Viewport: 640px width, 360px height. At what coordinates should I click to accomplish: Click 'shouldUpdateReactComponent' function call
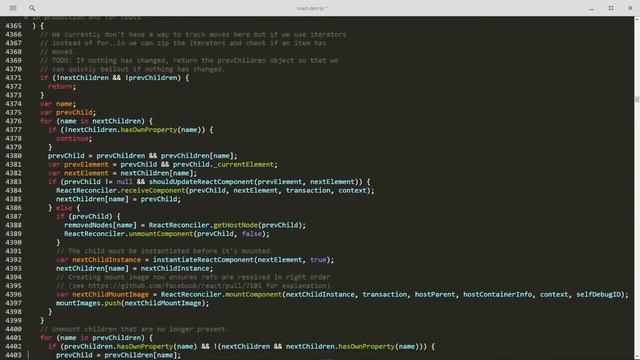201,182
